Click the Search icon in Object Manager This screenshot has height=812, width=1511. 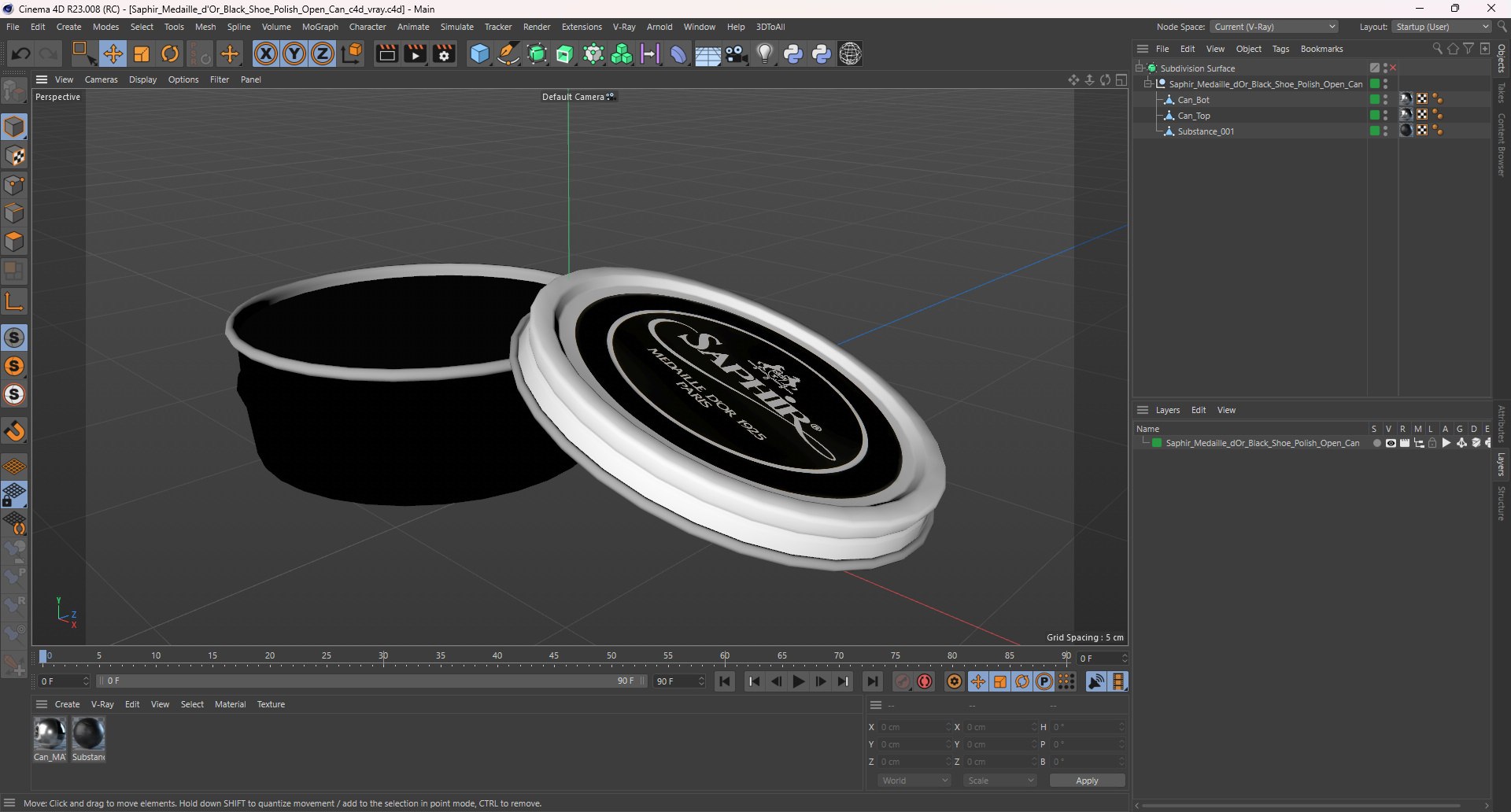tap(1437, 49)
